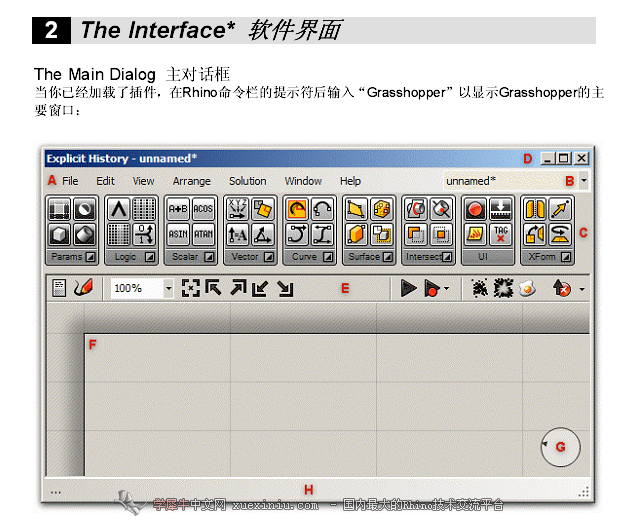Click the black play rebuild solution button

point(408,288)
